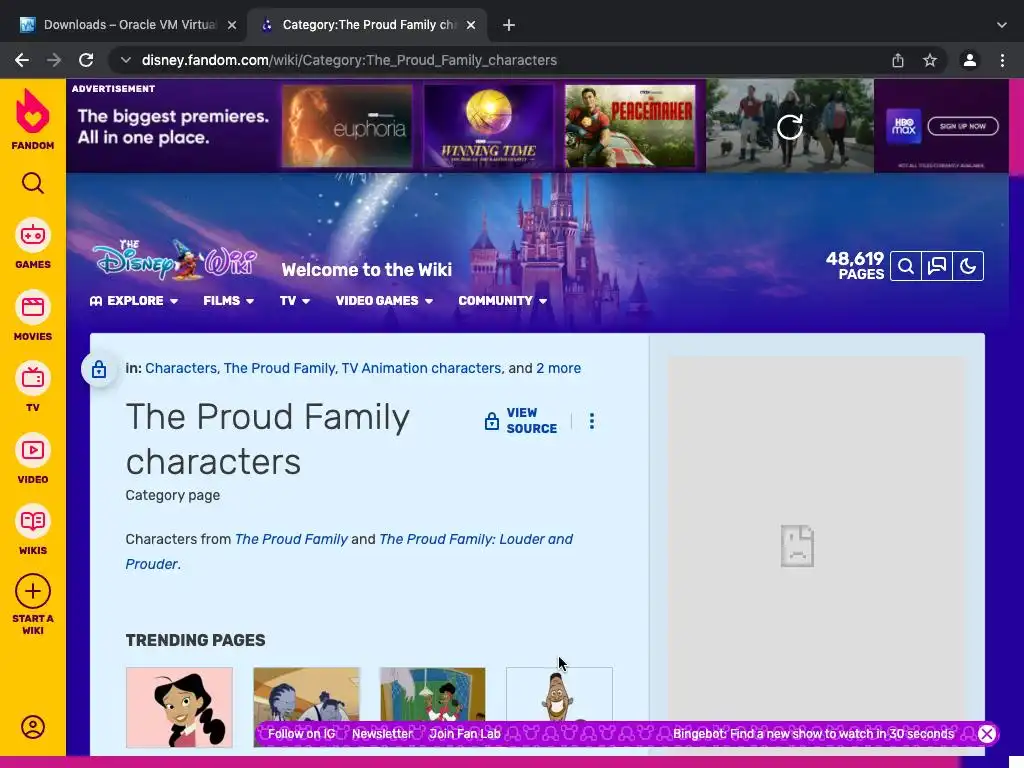Open the three-dot more actions menu
Viewport: 1024px width, 768px height.
[x=592, y=421]
